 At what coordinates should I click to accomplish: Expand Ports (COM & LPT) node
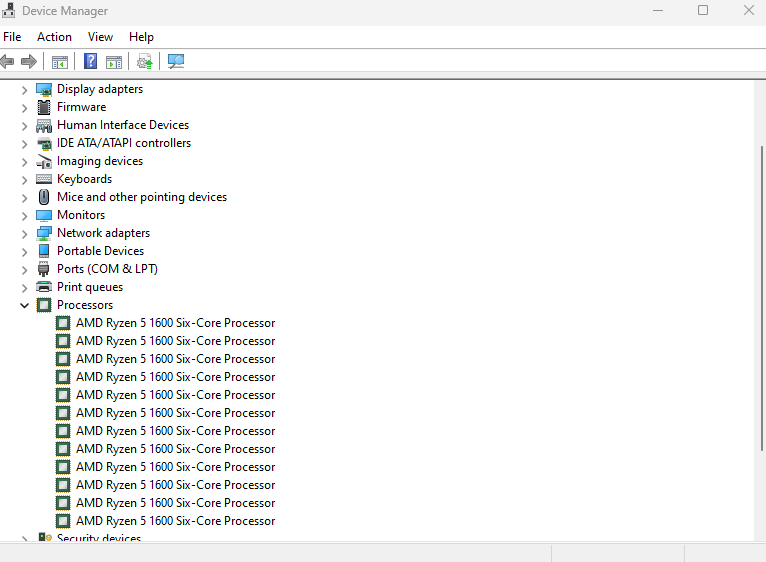tap(25, 269)
